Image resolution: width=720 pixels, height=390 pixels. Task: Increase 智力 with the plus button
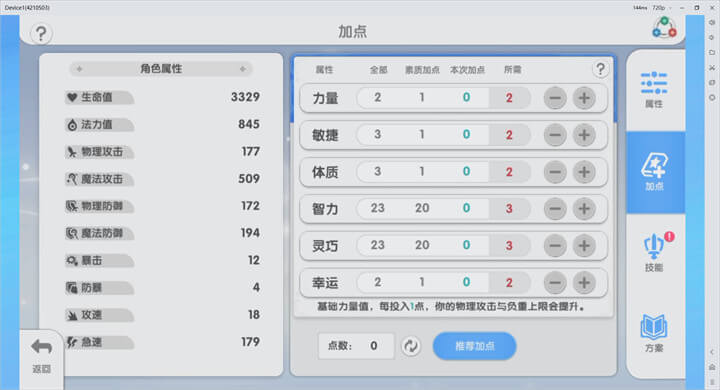584,209
